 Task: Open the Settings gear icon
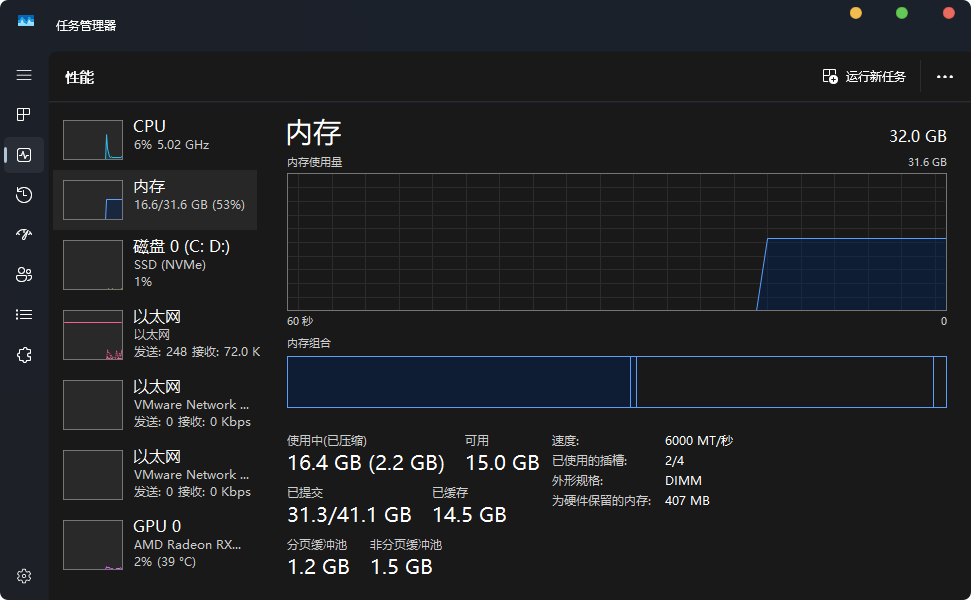pos(24,576)
